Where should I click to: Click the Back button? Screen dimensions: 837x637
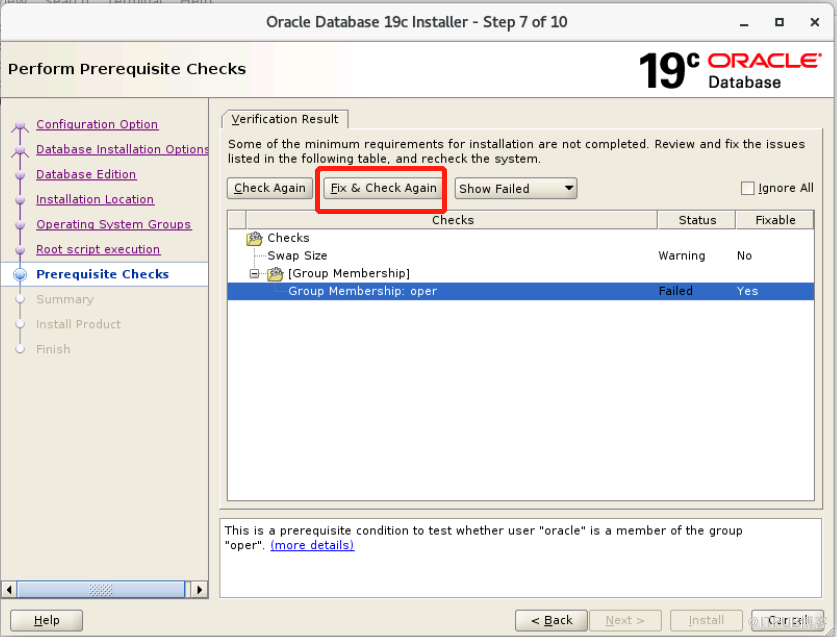(x=550, y=620)
